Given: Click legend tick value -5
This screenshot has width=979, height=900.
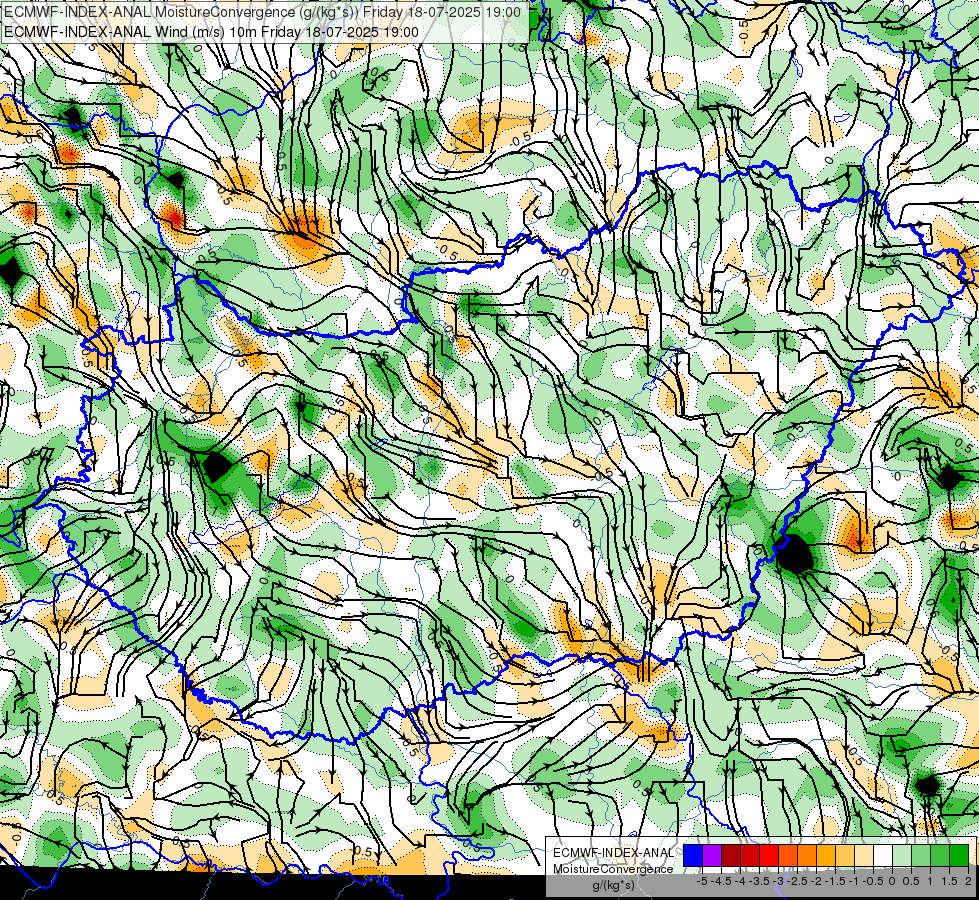Looking at the screenshot, I should (702, 881).
